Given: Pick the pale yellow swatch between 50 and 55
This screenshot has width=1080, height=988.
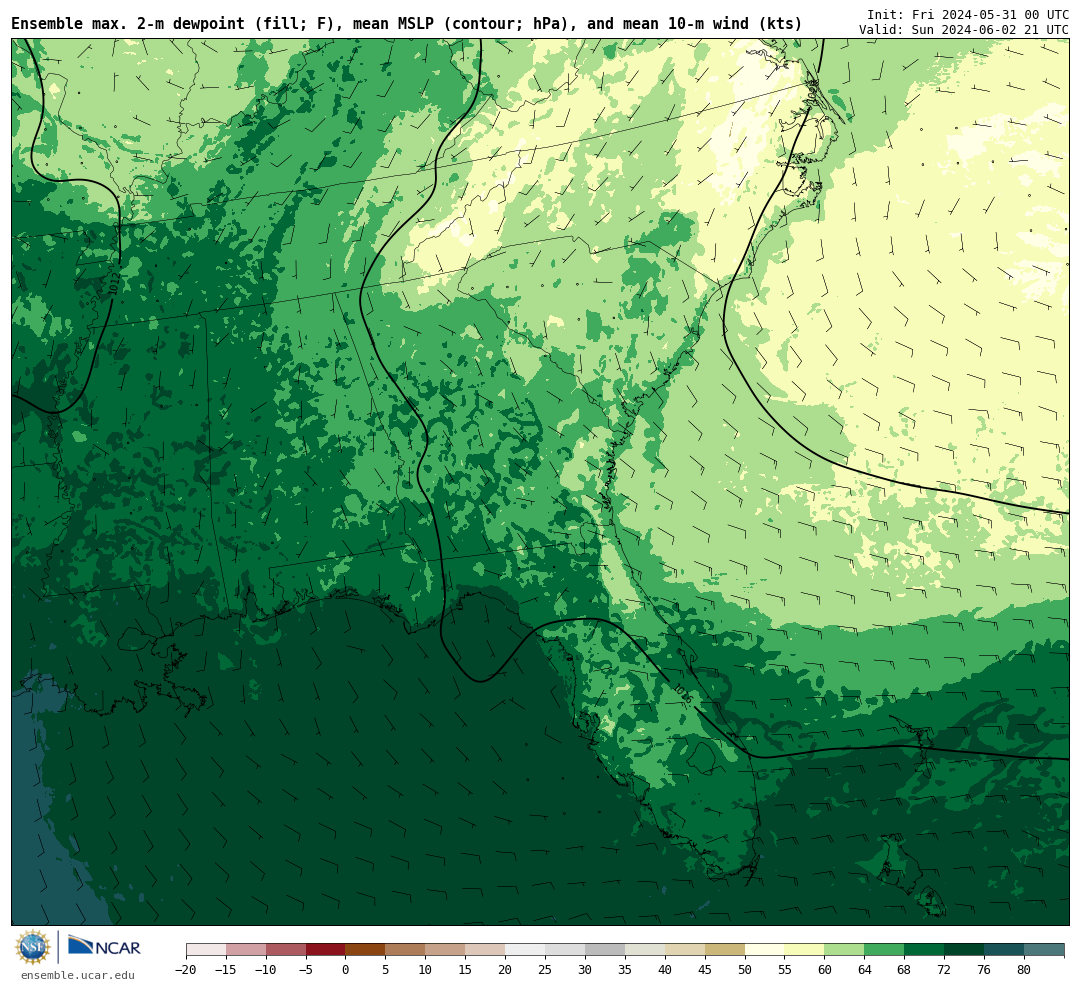Looking at the screenshot, I should click(x=765, y=950).
